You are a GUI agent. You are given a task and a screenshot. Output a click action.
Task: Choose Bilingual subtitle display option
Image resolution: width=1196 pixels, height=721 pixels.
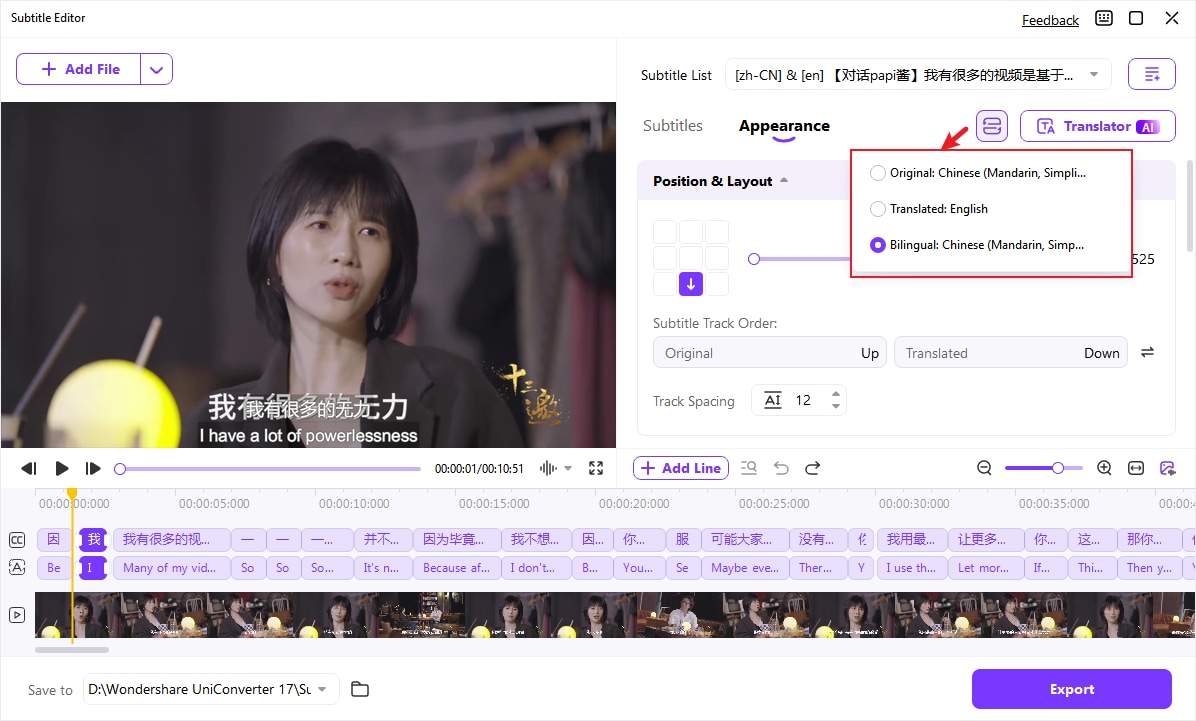coord(878,245)
